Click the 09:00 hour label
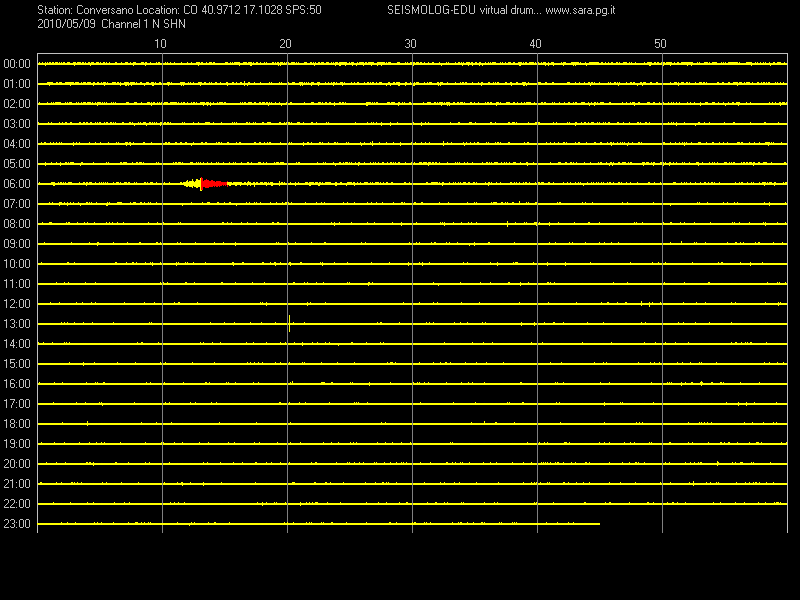 [17, 244]
